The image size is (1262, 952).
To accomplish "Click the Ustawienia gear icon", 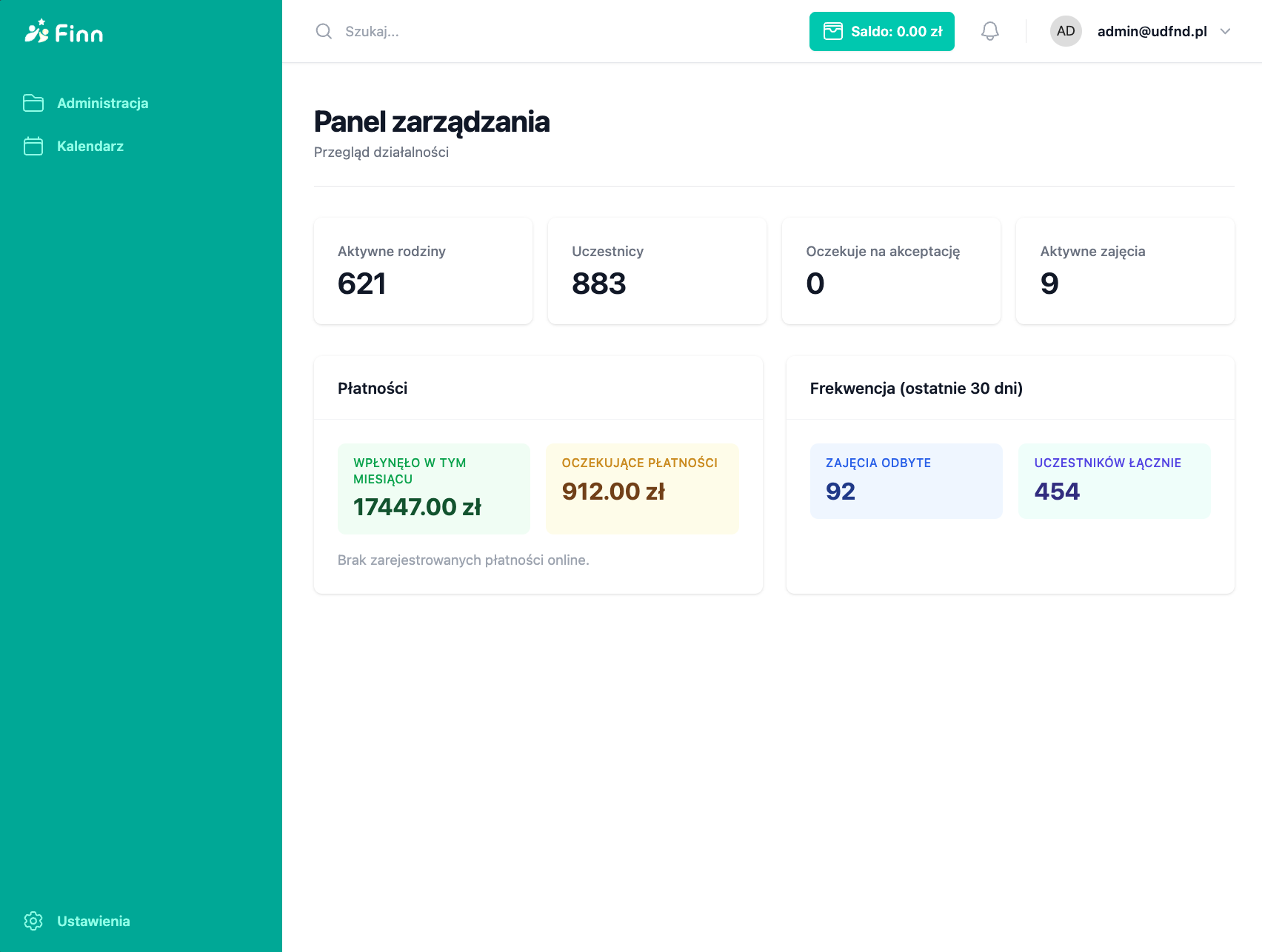I will coord(33,921).
